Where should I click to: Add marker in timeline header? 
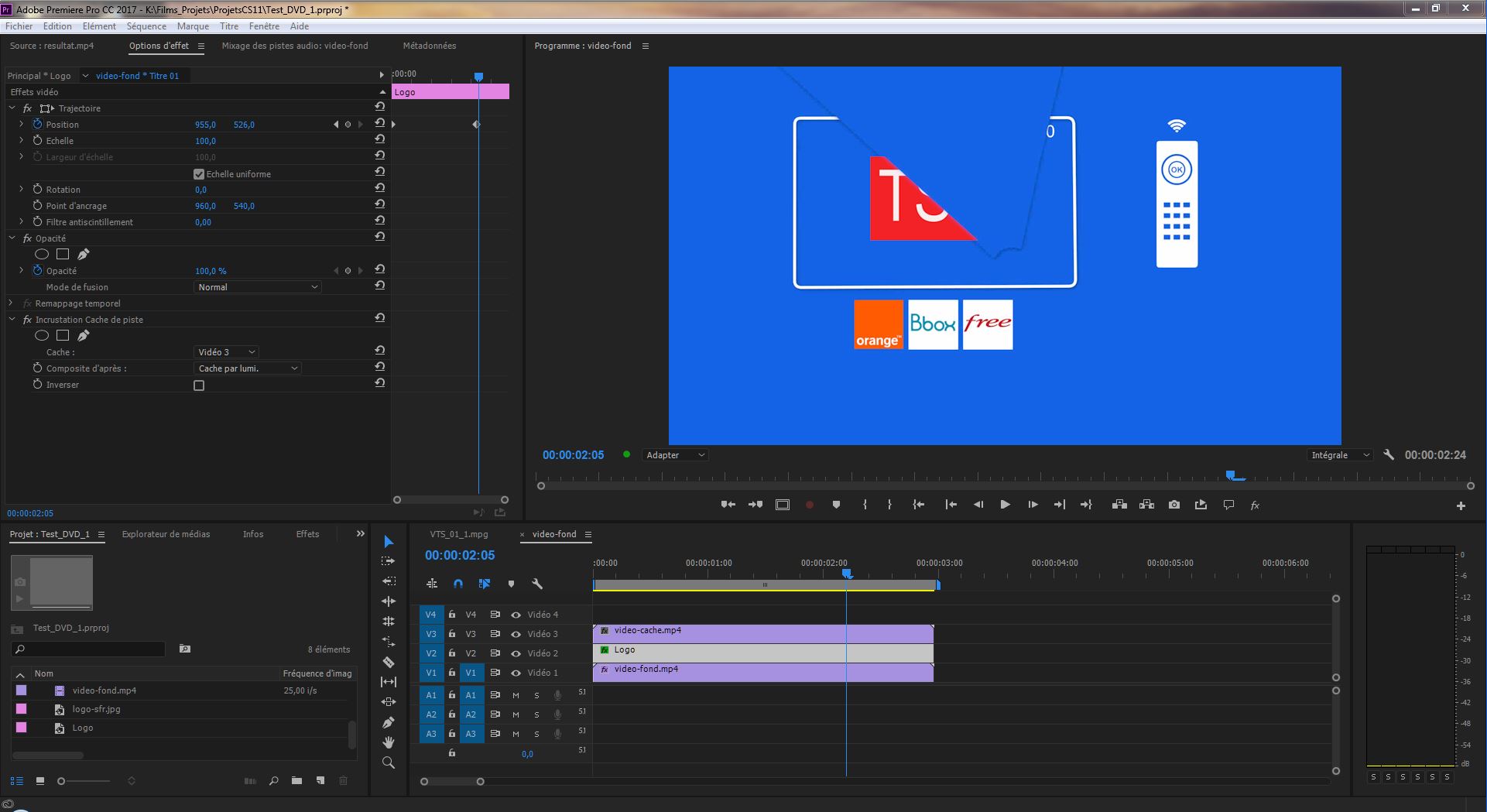click(511, 584)
